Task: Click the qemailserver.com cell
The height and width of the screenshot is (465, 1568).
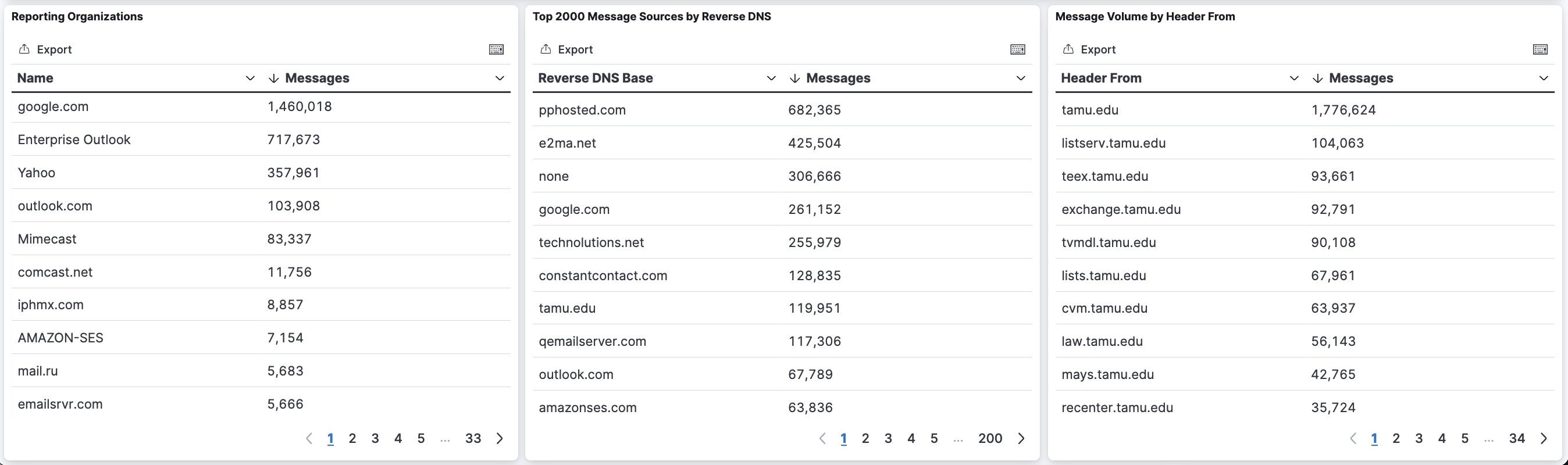Action: [592, 341]
